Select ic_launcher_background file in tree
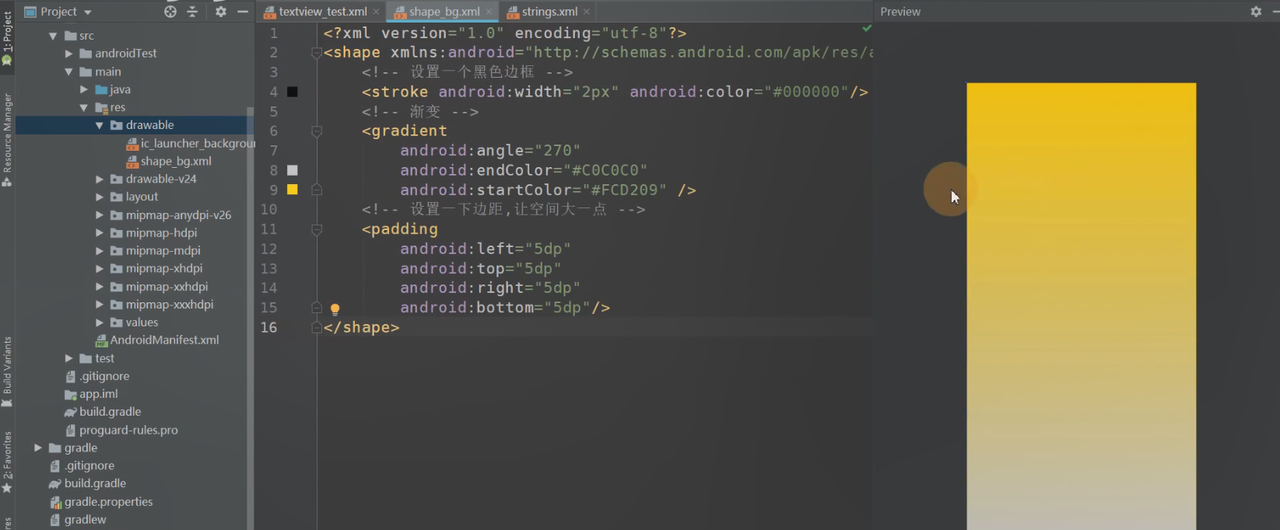This screenshot has width=1280, height=530. click(190, 143)
